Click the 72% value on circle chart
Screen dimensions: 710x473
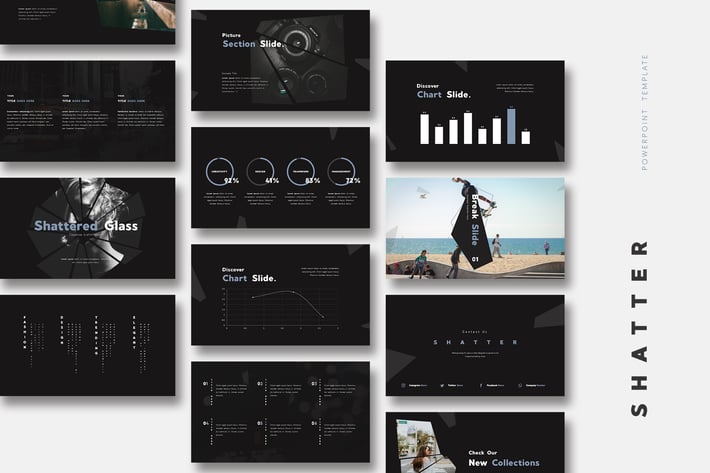click(353, 181)
